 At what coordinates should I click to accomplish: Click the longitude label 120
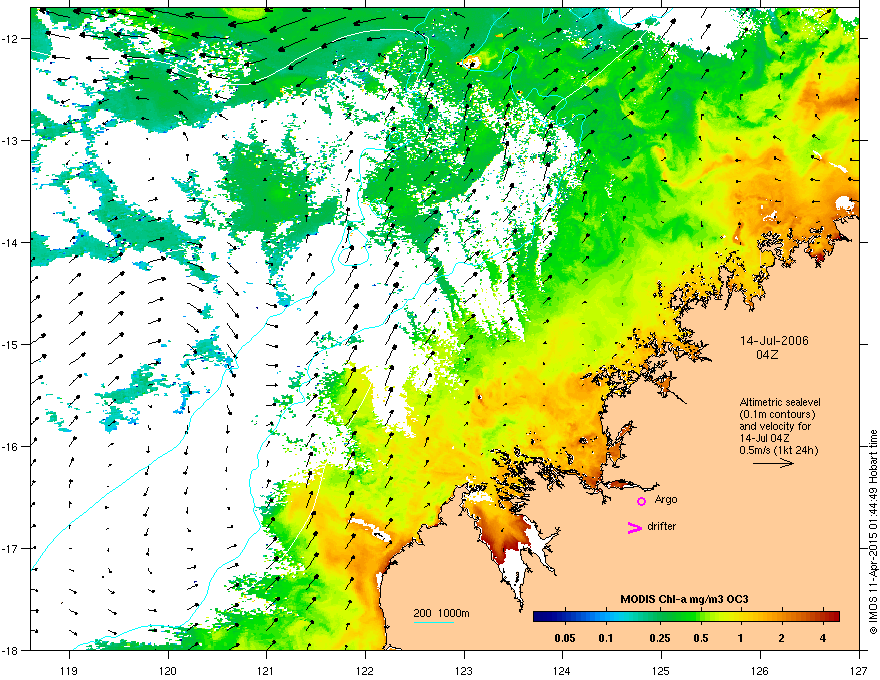[168, 670]
